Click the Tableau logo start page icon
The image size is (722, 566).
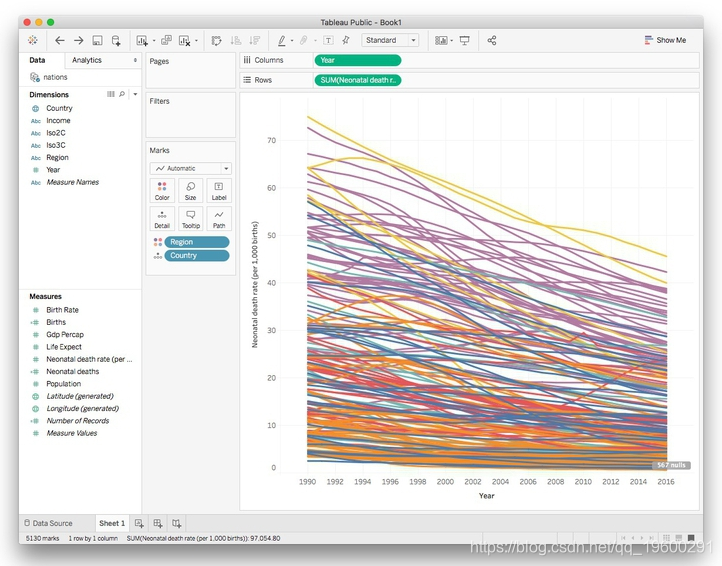click(x=33, y=41)
